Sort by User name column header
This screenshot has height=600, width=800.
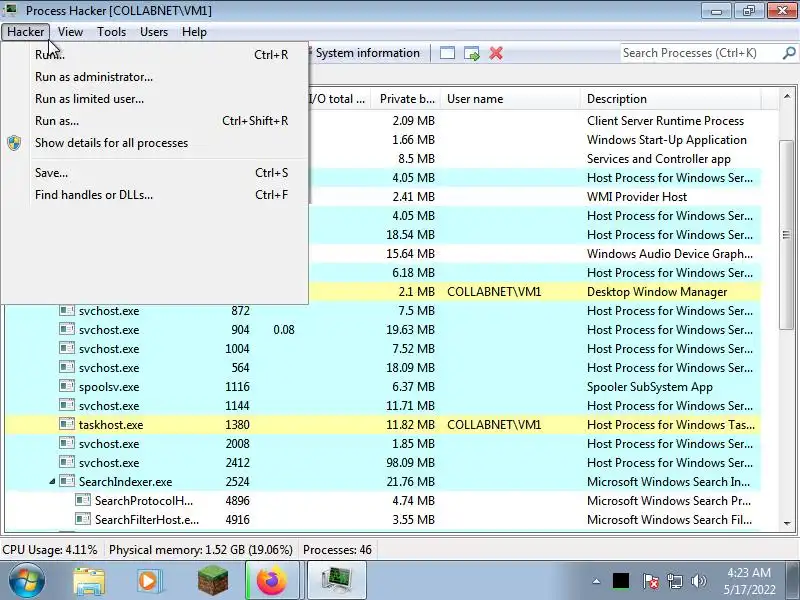(511, 99)
